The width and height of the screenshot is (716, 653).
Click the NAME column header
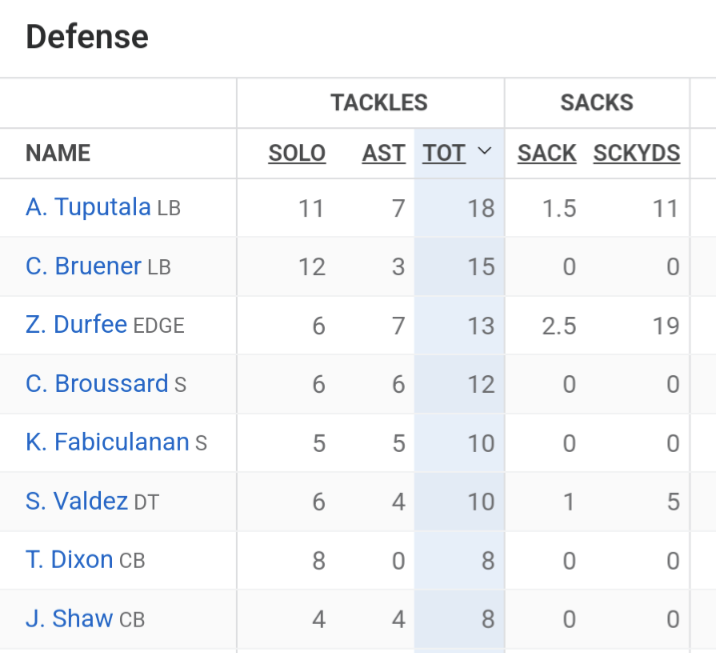click(x=58, y=153)
